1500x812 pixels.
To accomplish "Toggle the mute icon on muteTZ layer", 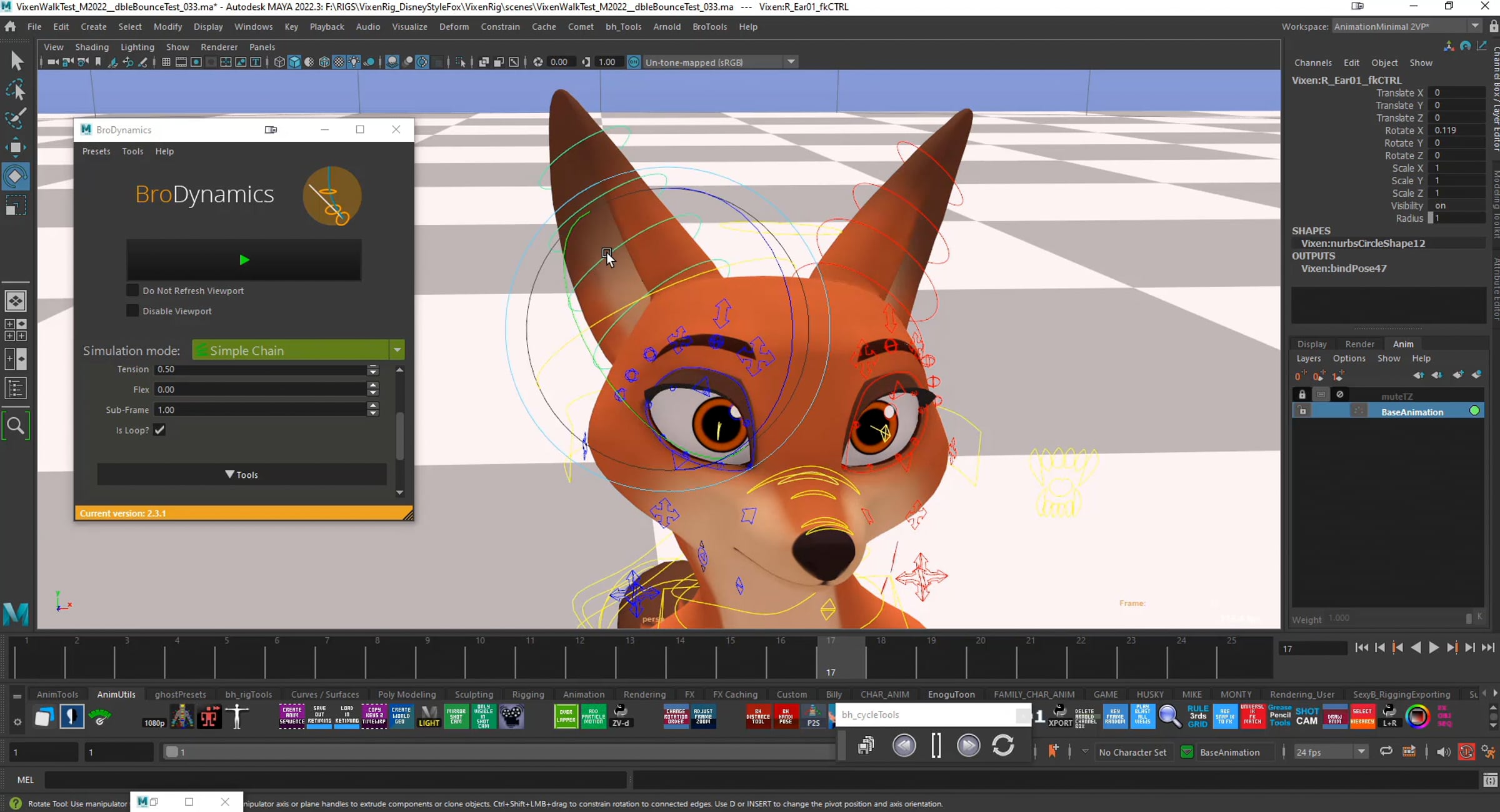I will coord(1340,395).
